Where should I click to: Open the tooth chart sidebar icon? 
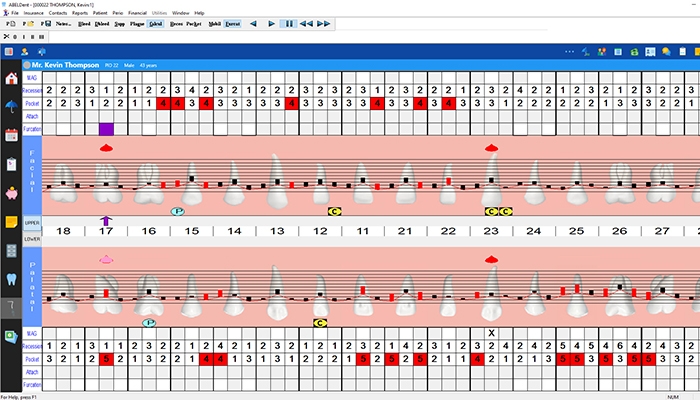pyautogui.click(x=11, y=279)
